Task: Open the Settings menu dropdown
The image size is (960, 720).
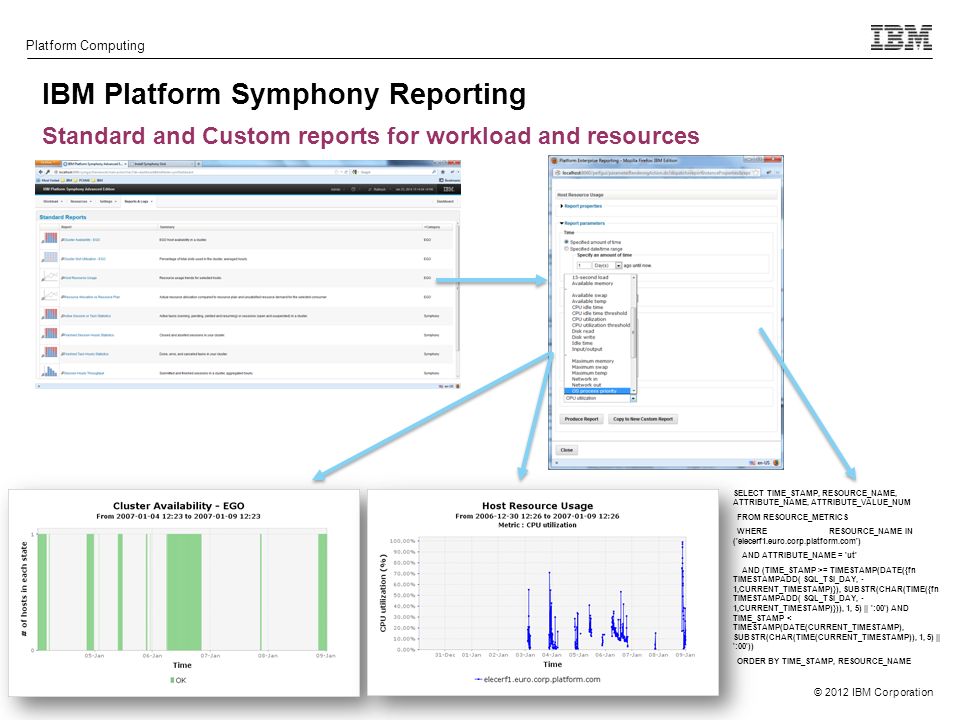Action: 108,201
